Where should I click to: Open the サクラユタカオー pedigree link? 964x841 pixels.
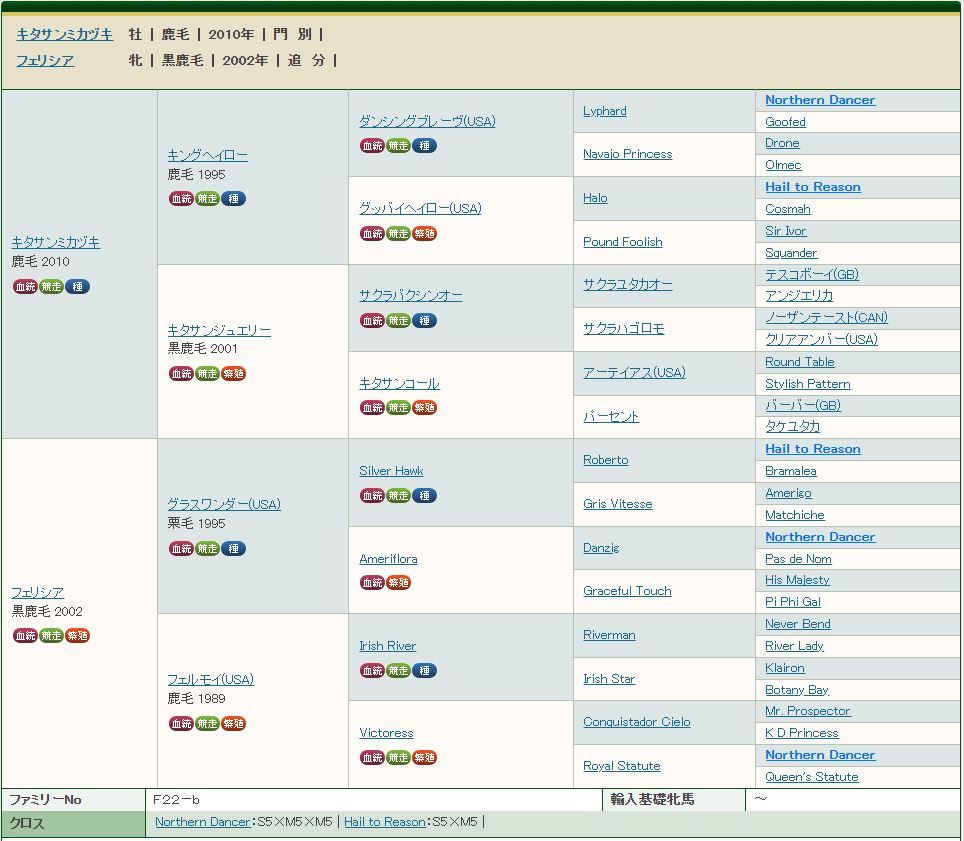pyautogui.click(x=628, y=285)
